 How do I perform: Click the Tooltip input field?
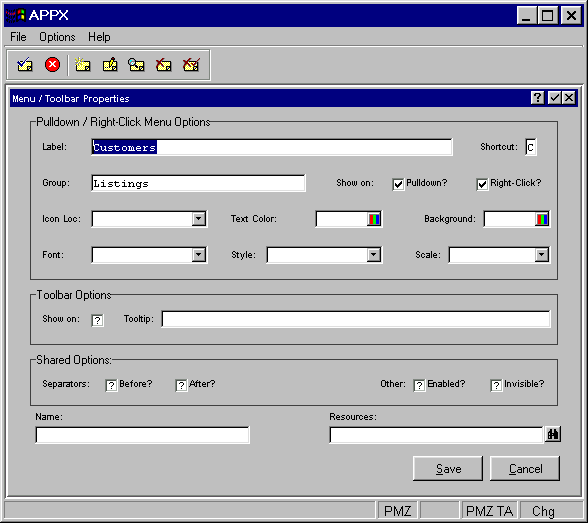click(x=356, y=319)
